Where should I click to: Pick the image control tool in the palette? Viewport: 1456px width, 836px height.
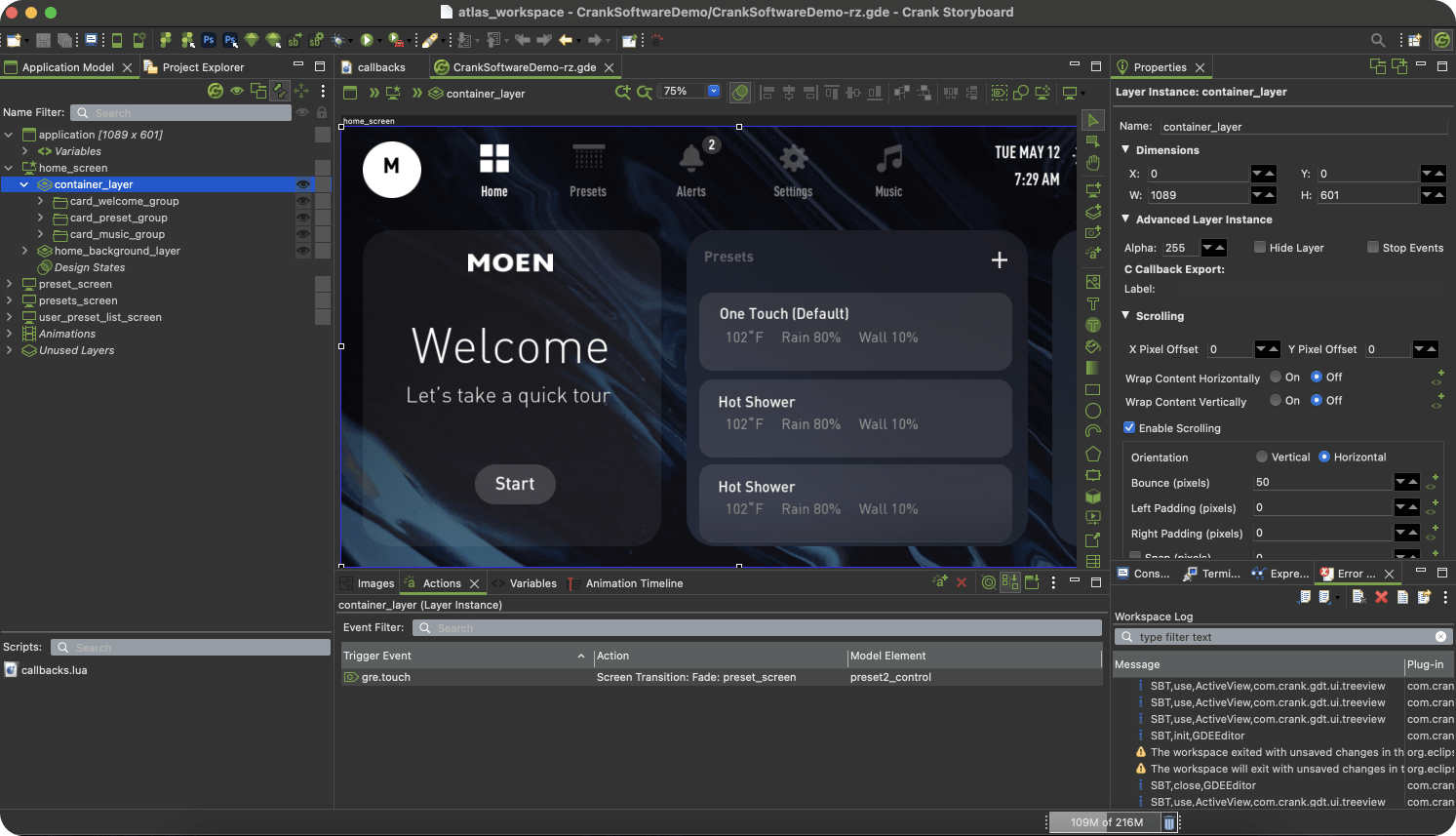click(1093, 282)
